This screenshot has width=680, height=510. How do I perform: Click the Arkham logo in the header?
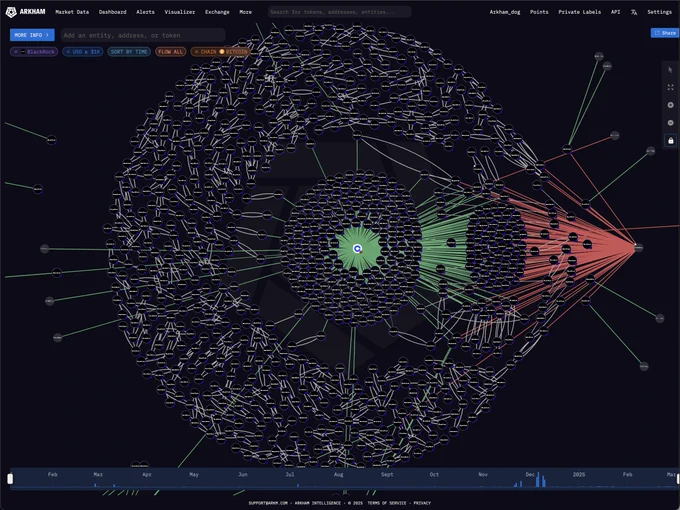point(26,12)
